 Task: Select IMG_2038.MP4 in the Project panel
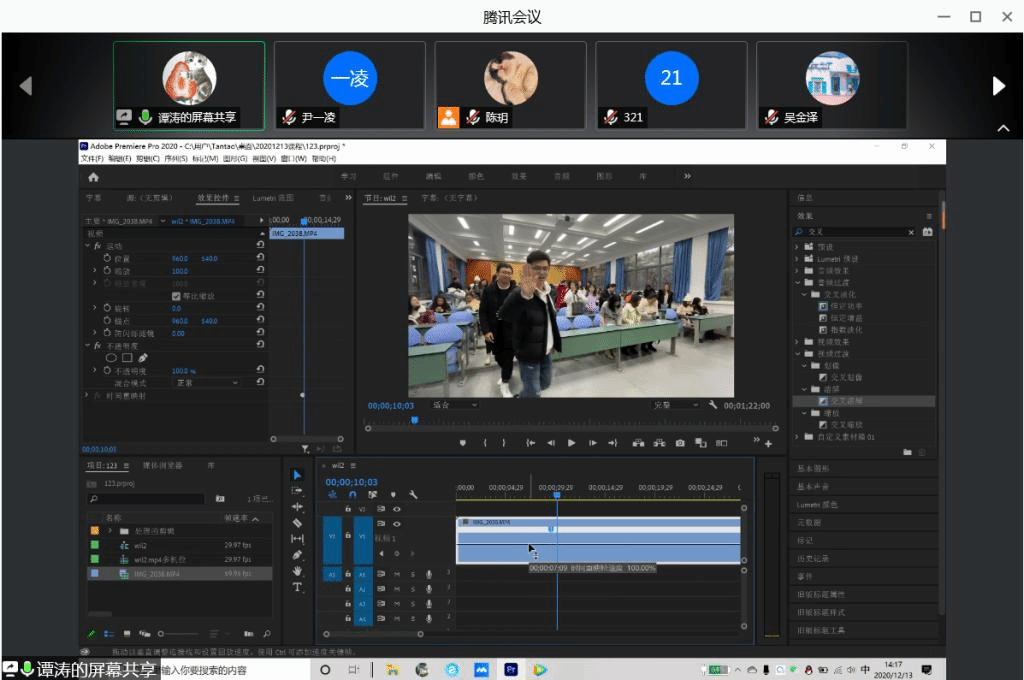pos(155,574)
